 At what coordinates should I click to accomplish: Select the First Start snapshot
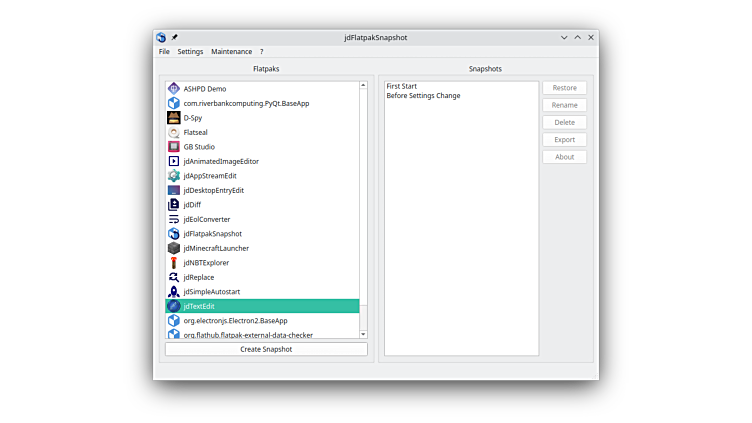coord(401,87)
